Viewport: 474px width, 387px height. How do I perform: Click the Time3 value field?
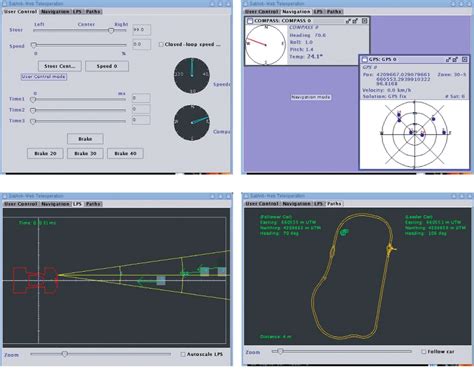click(141, 120)
